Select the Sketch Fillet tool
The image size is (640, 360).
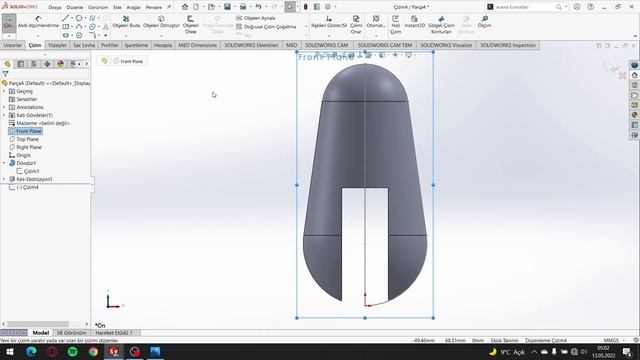click(x=92, y=35)
